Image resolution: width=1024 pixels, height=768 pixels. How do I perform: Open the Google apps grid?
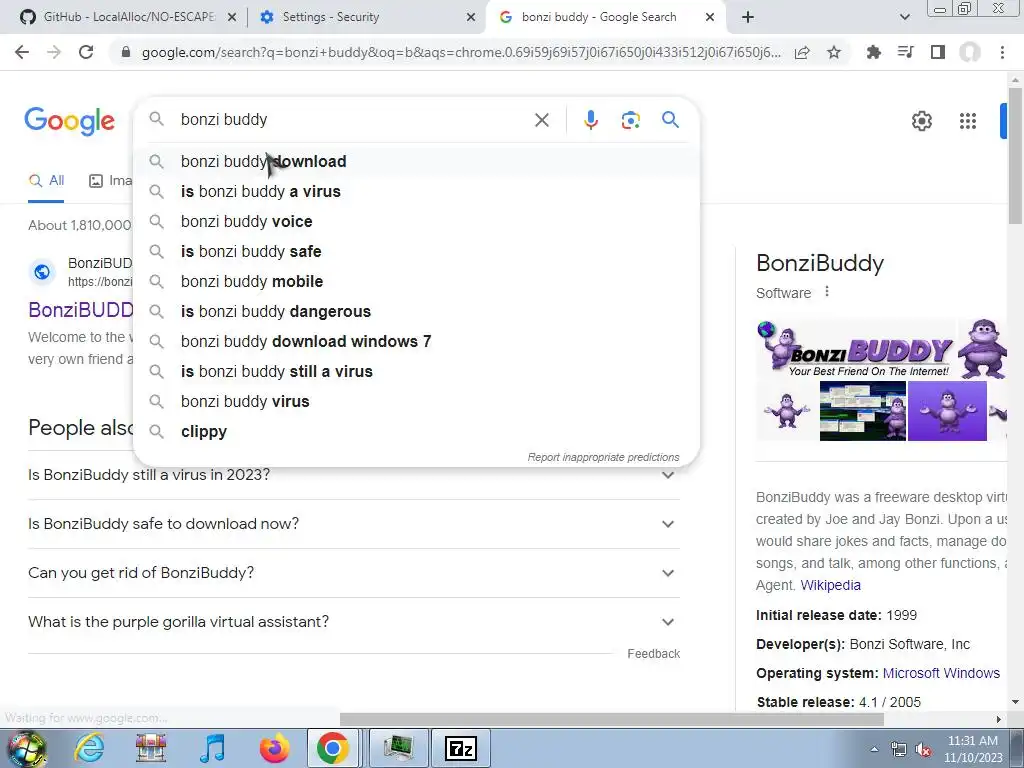point(967,121)
